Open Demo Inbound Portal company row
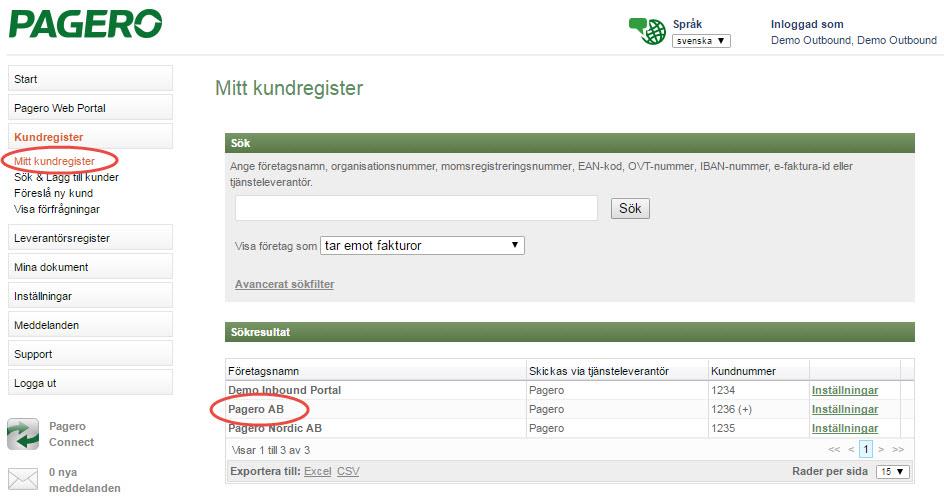Image resolution: width=944 pixels, height=499 pixels. coord(284,390)
